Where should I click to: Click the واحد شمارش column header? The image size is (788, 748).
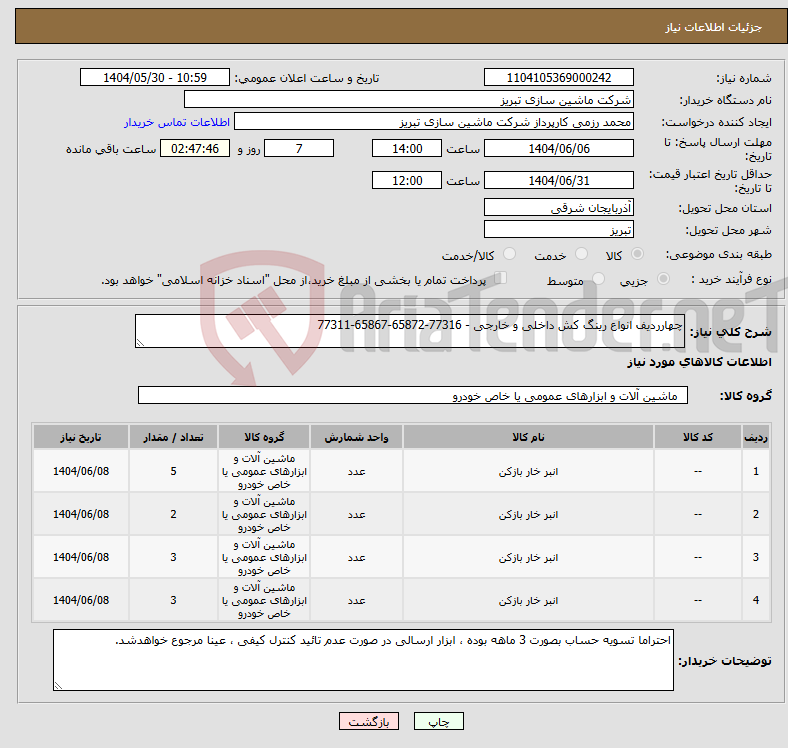(x=356, y=437)
